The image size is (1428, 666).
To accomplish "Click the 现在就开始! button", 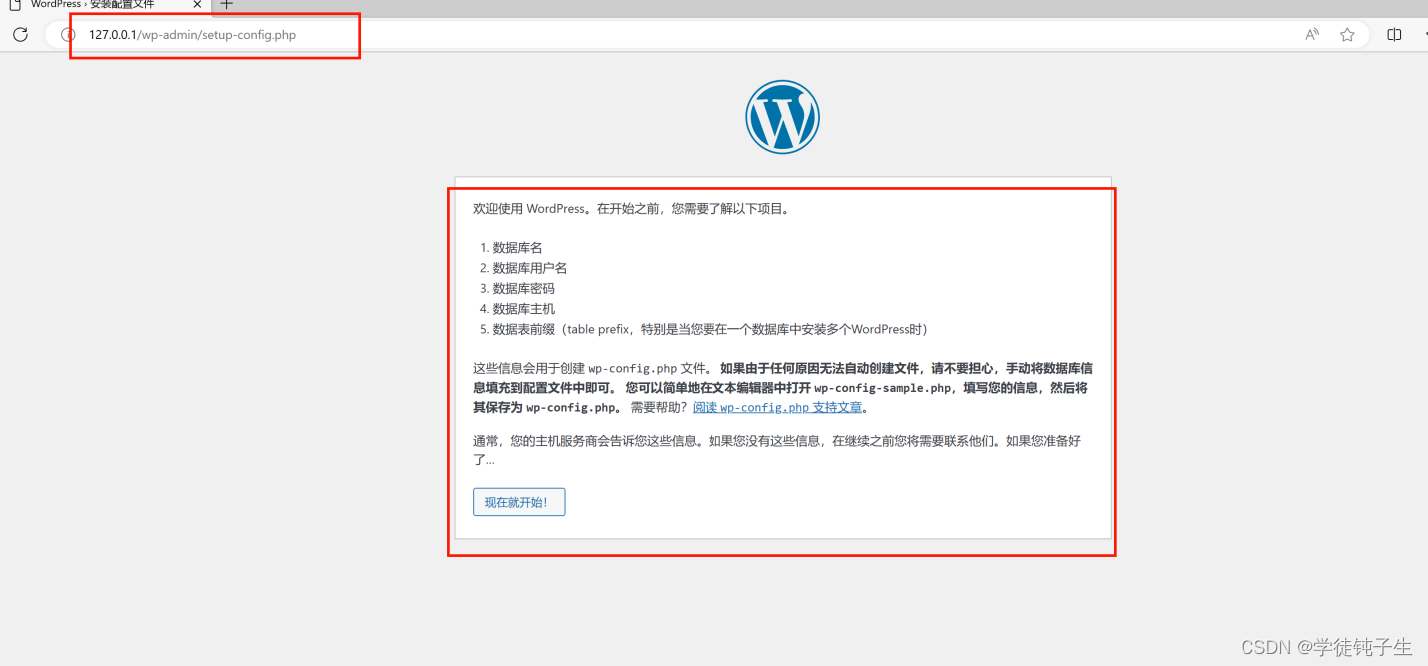I will click(x=519, y=502).
